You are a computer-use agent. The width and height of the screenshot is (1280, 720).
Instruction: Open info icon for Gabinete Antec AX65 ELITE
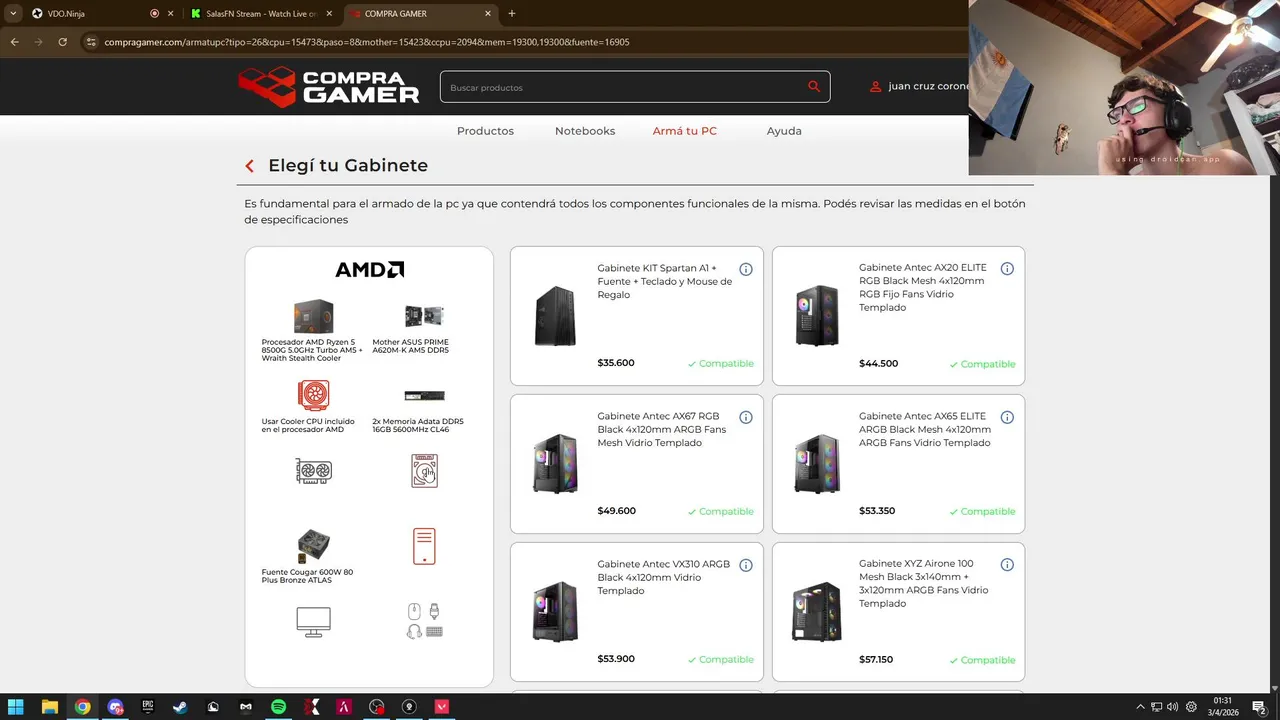point(1007,417)
